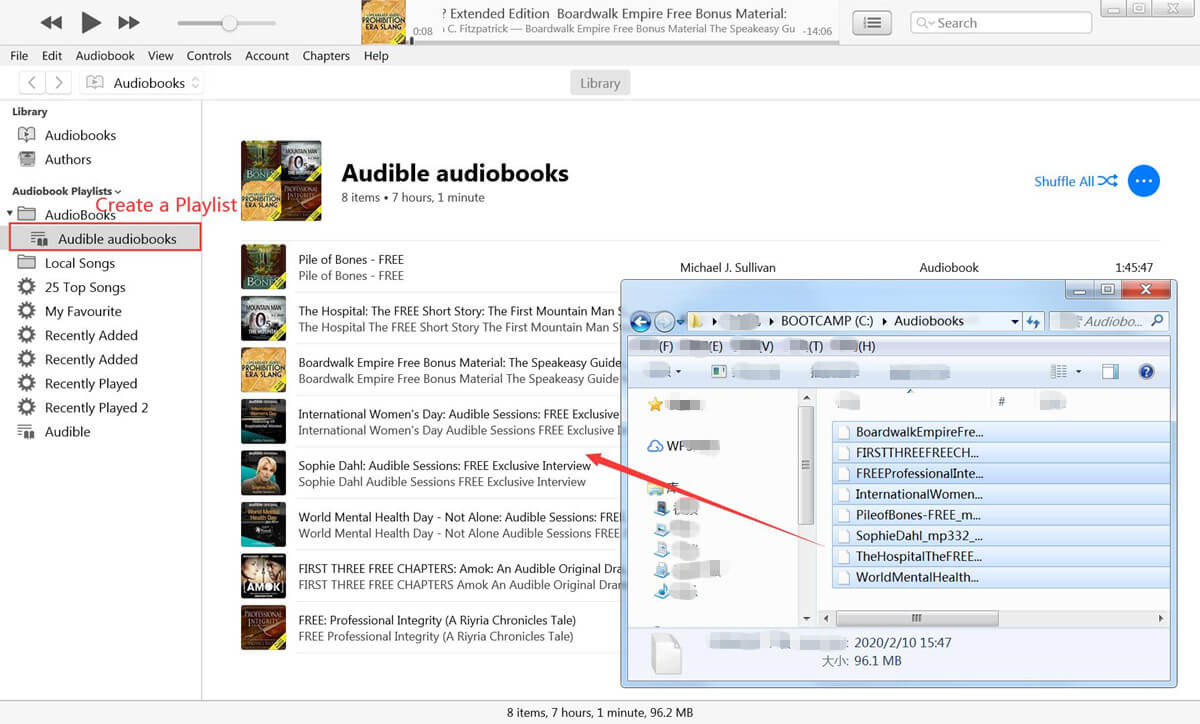
Task: Click the playlist cover artwork collage
Action: tap(281, 181)
